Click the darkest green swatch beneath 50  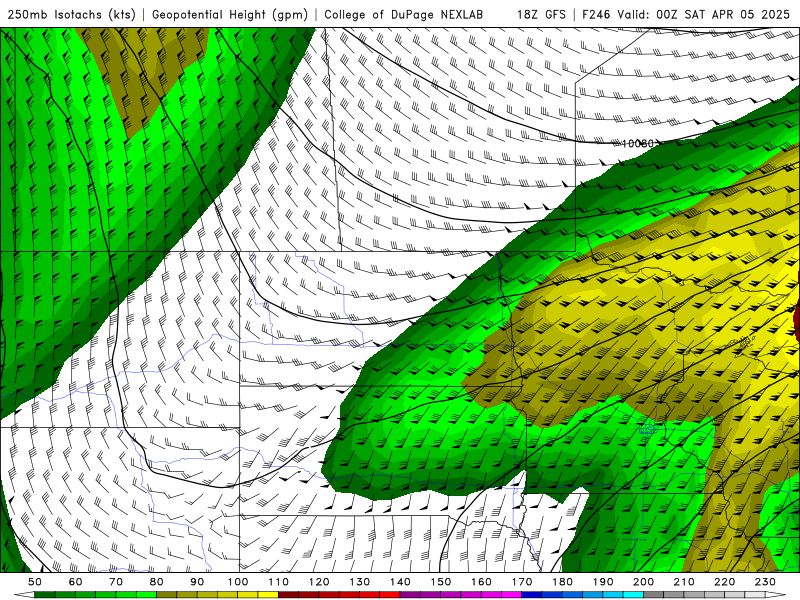(x=45, y=595)
